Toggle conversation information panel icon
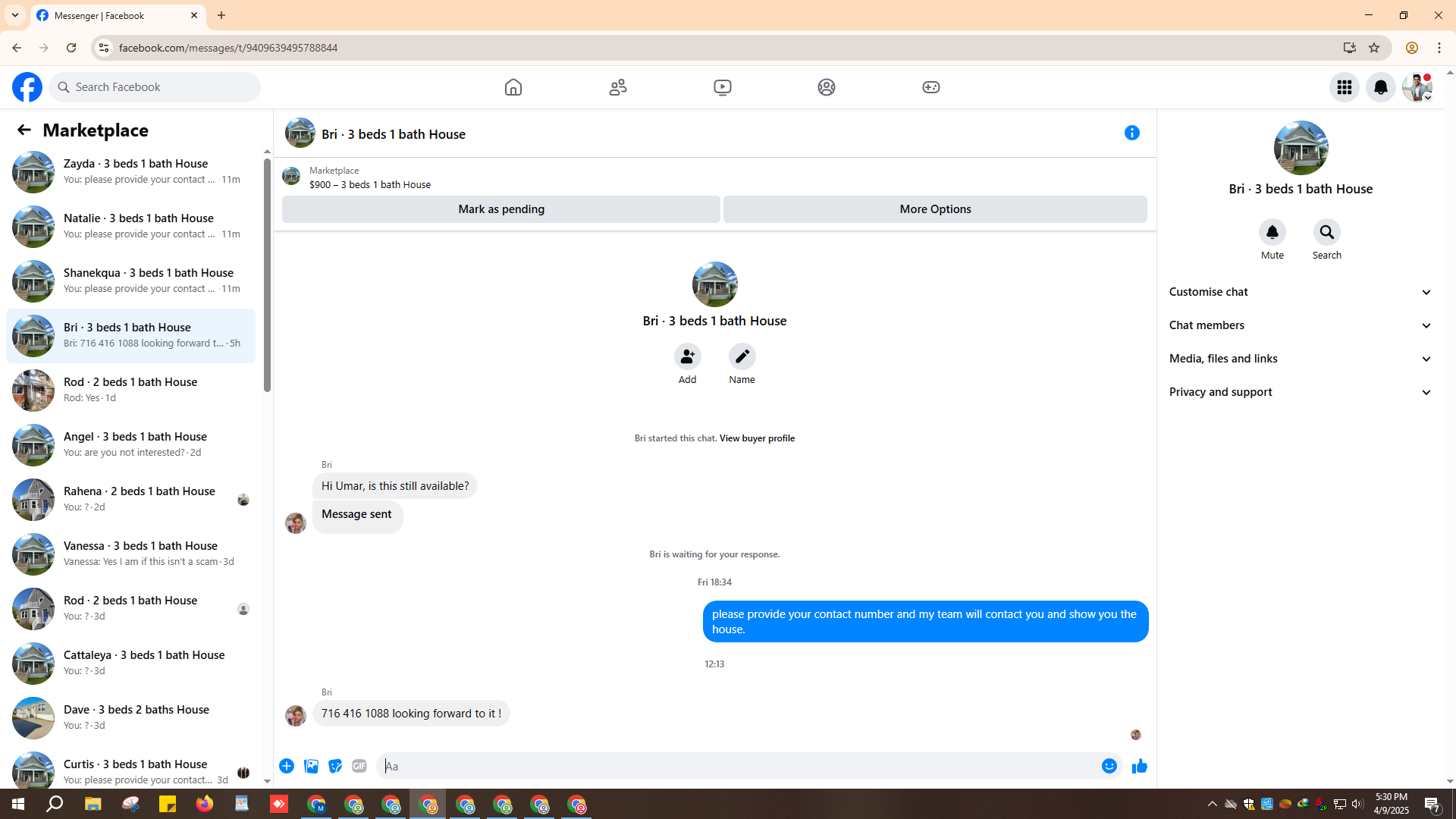 1132,133
